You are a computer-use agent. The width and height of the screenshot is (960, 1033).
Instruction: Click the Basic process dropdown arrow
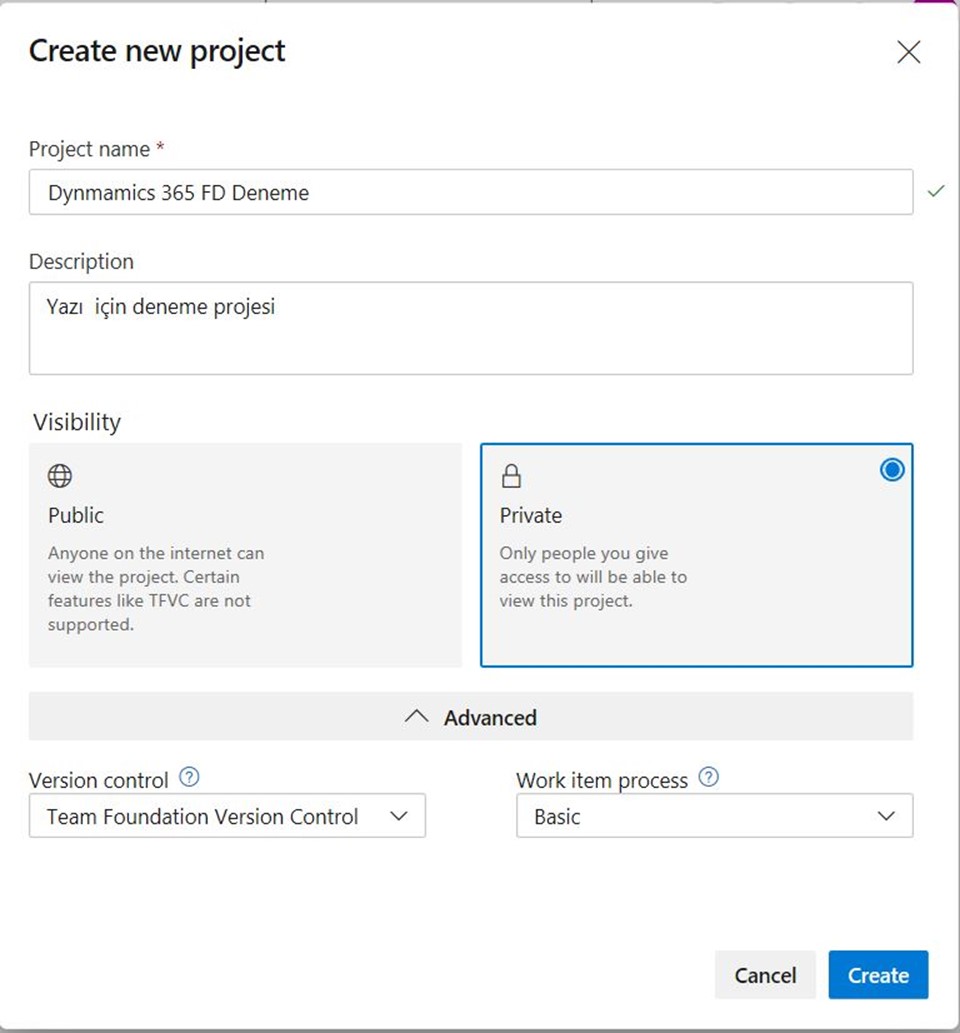tap(886, 816)
